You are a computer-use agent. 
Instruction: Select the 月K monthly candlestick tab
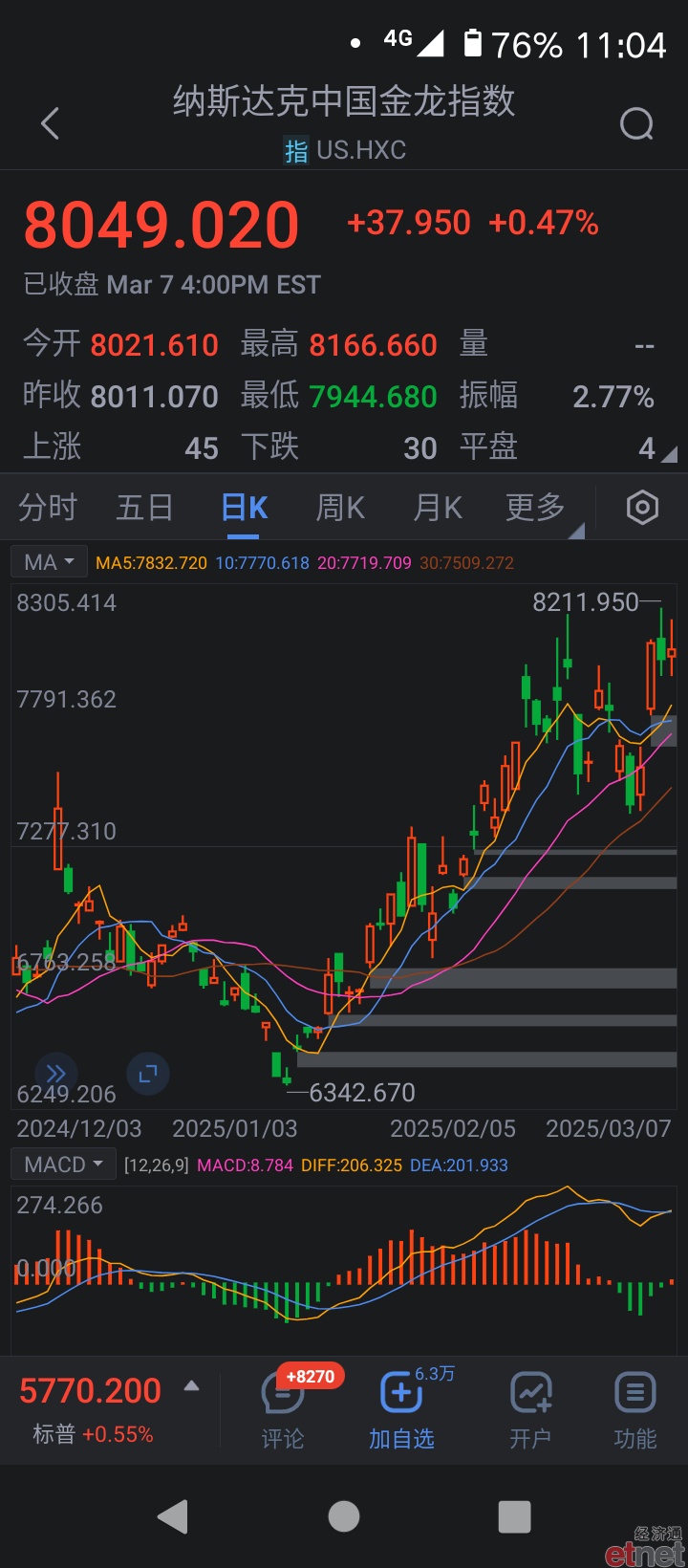tap(438, 508)
